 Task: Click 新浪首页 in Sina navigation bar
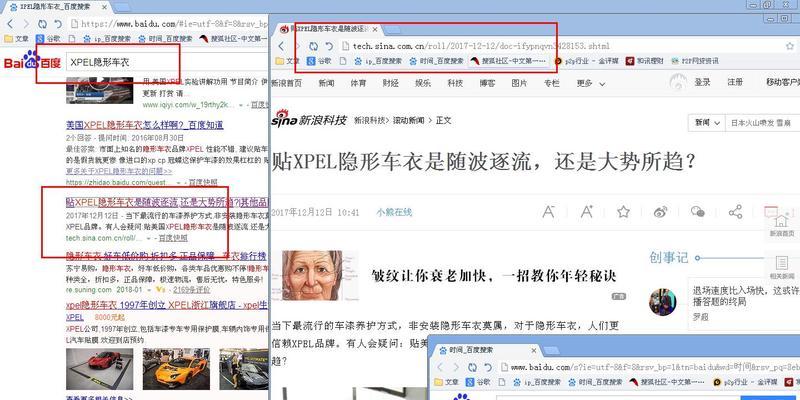(x=287, y=83)
